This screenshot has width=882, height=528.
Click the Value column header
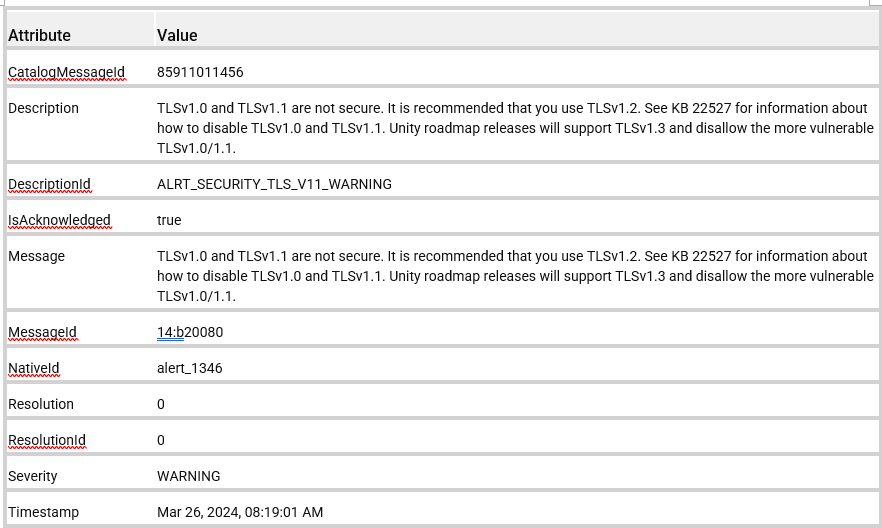pyautogui.click(x=177, y=35)
